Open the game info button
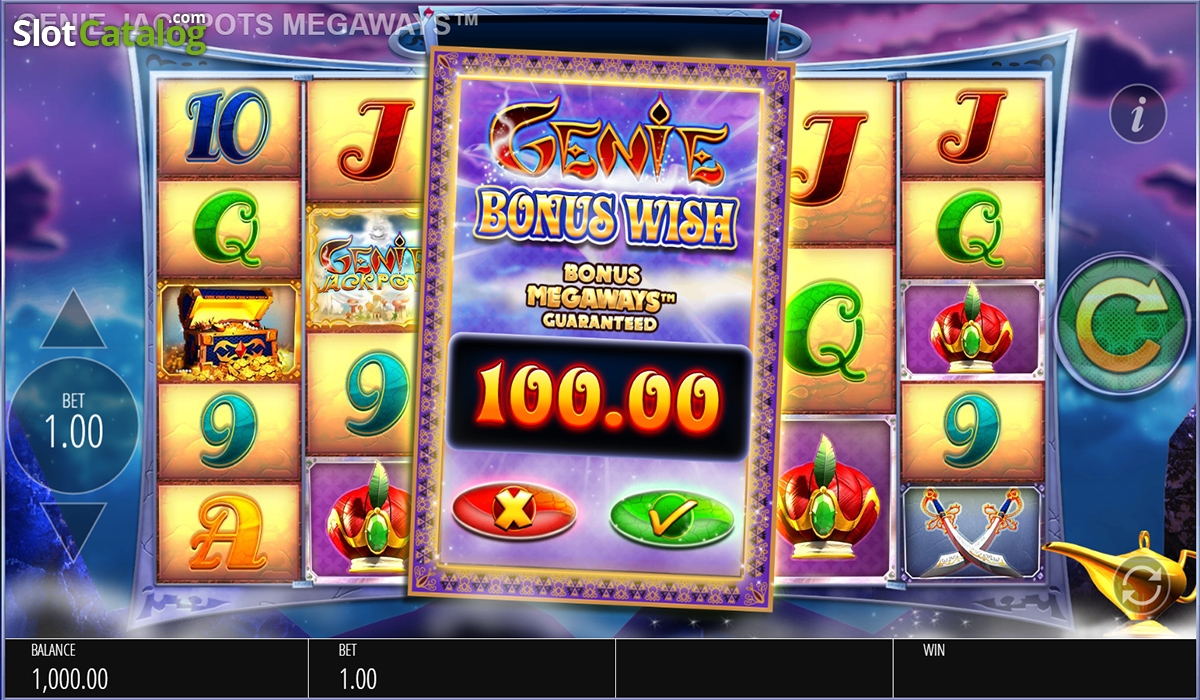This screenshot has width=1200, height=700. 1137,116
